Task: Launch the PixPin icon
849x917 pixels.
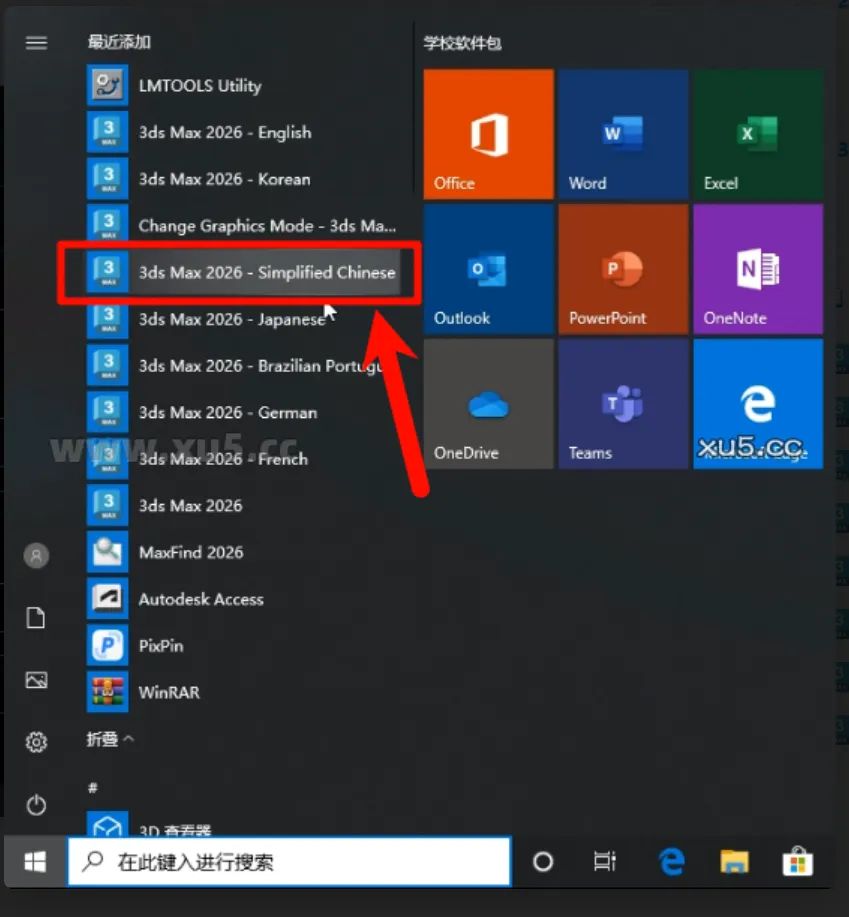Action: click(x=108, y=646)
